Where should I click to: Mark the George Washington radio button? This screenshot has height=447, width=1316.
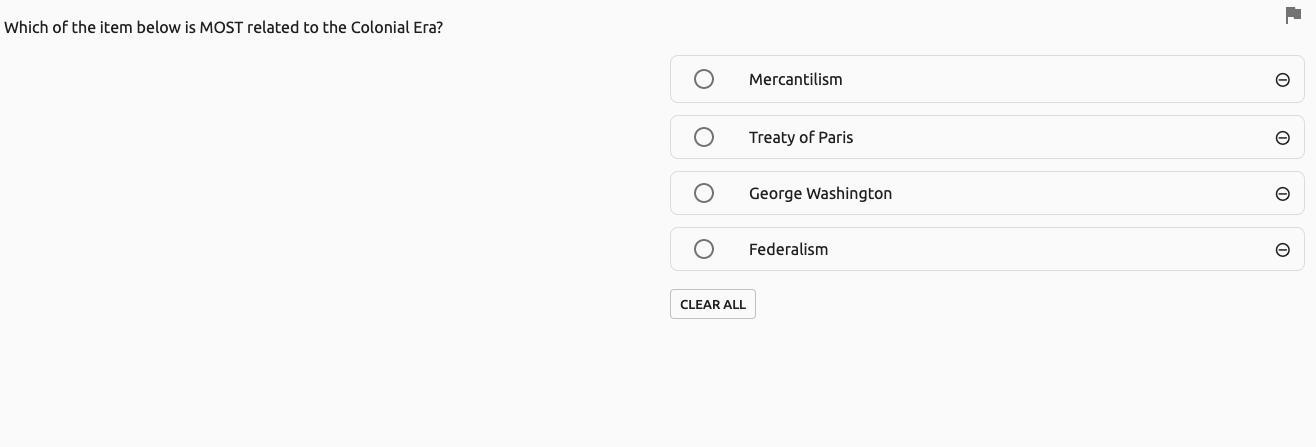tap(704, 193)
